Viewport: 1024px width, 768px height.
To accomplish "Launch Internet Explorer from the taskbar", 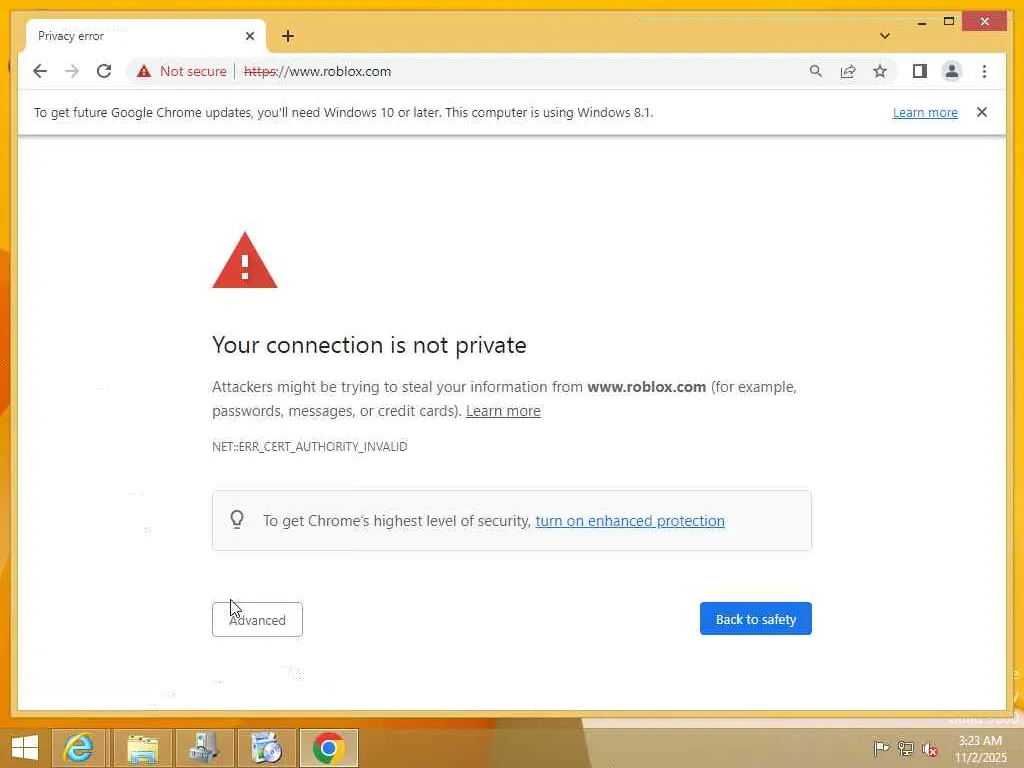I will click(x=78, y=748).
